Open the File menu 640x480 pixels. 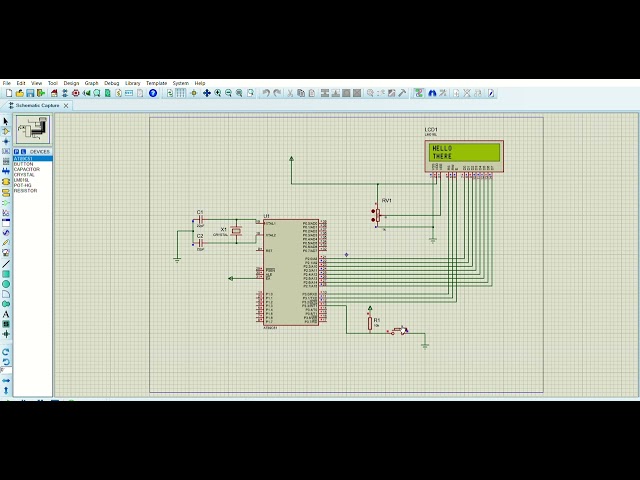coord(7,83)
